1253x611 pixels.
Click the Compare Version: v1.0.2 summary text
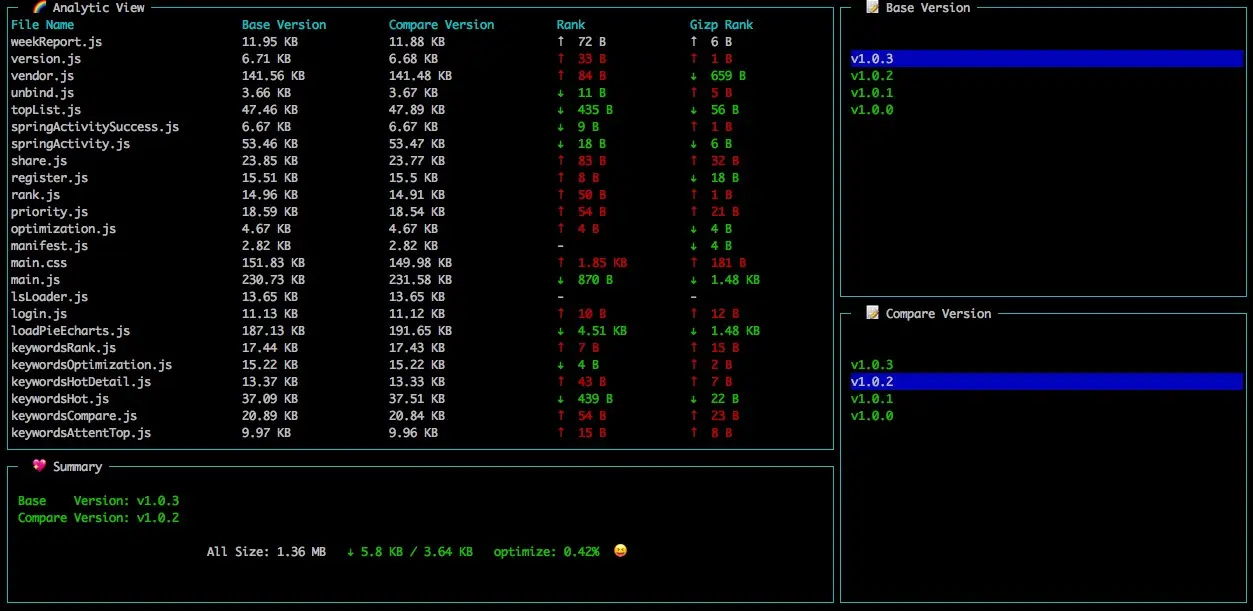(97, 517)
